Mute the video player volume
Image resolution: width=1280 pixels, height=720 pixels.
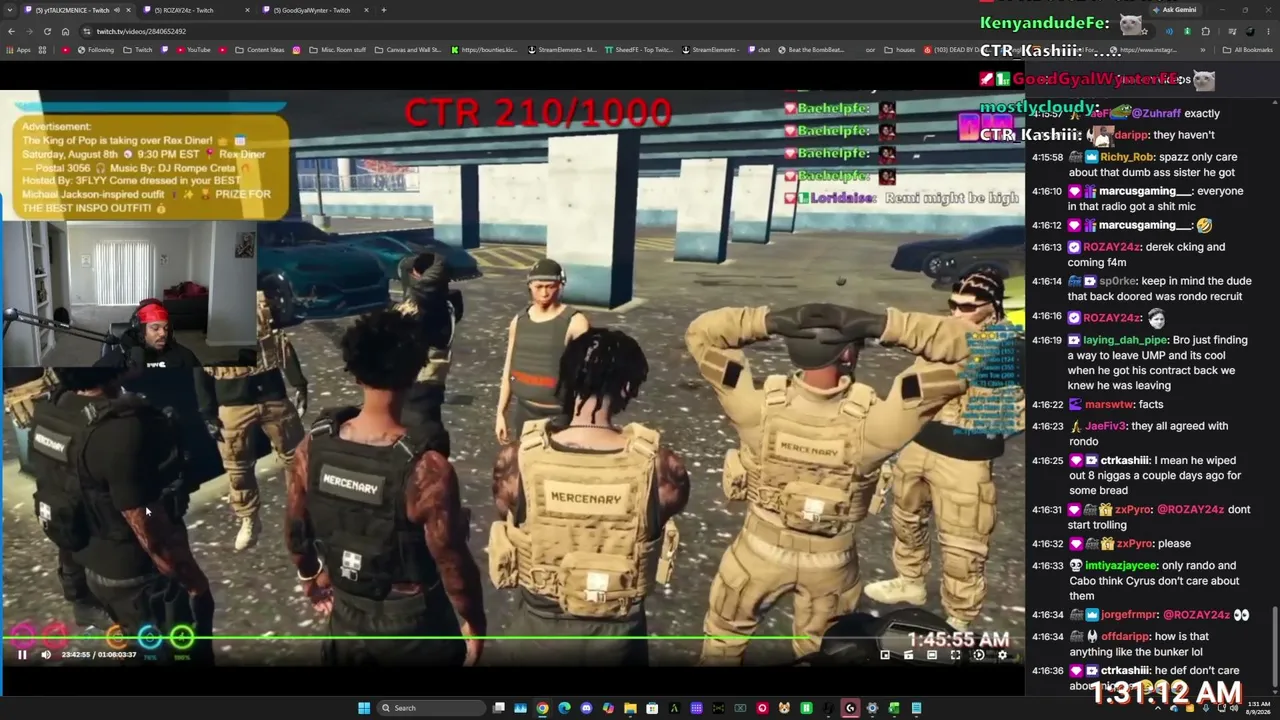coord(46,655)
